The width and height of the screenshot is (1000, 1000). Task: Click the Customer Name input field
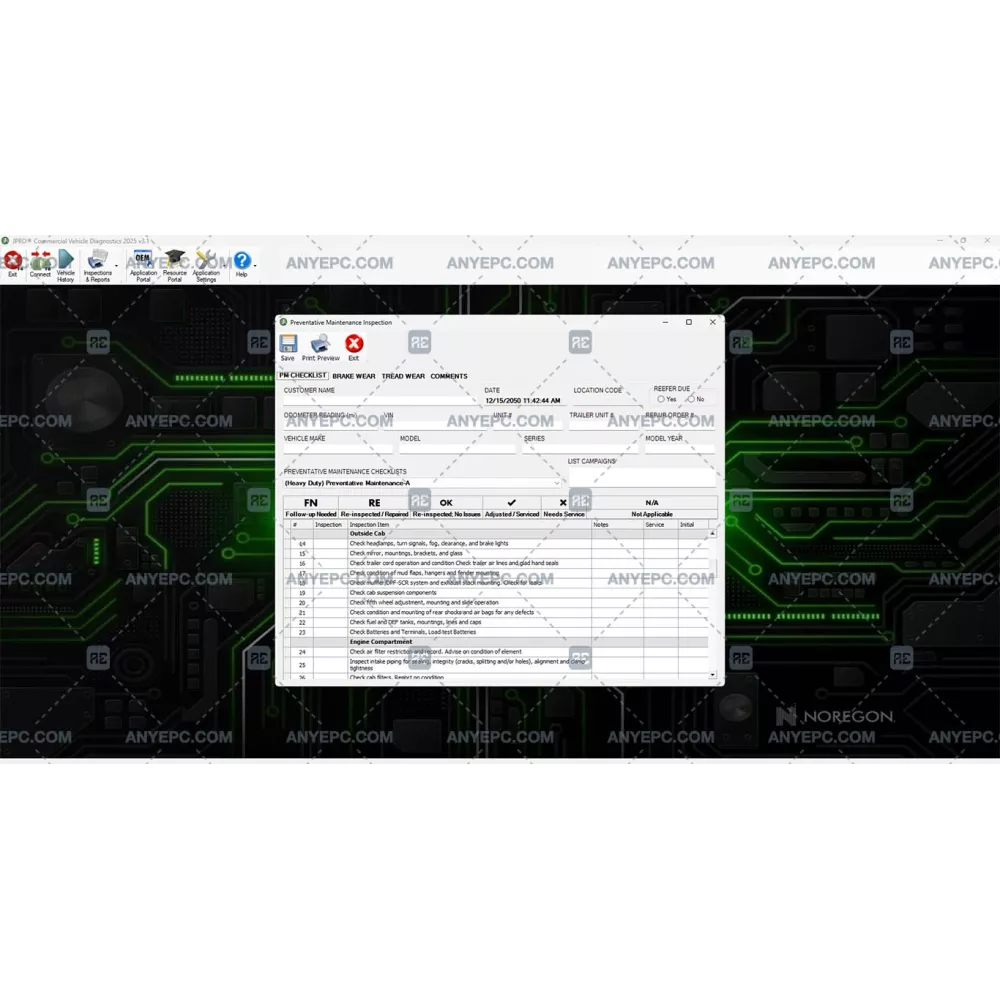378,400
